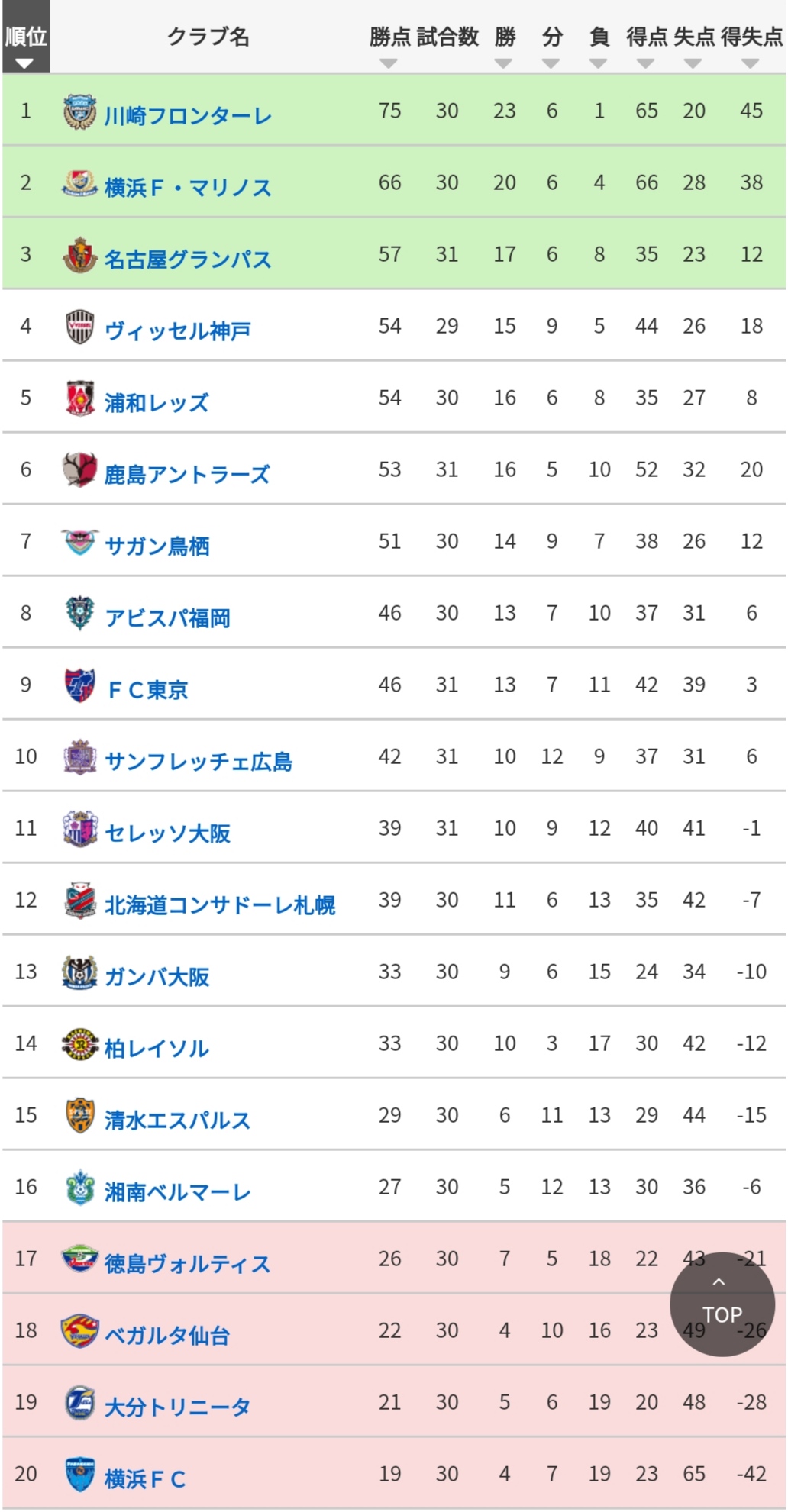The width and height of the screenshot is (788, 1512).
Task: Click the Yokohama FC club crest
Action: click(79, 1475)
